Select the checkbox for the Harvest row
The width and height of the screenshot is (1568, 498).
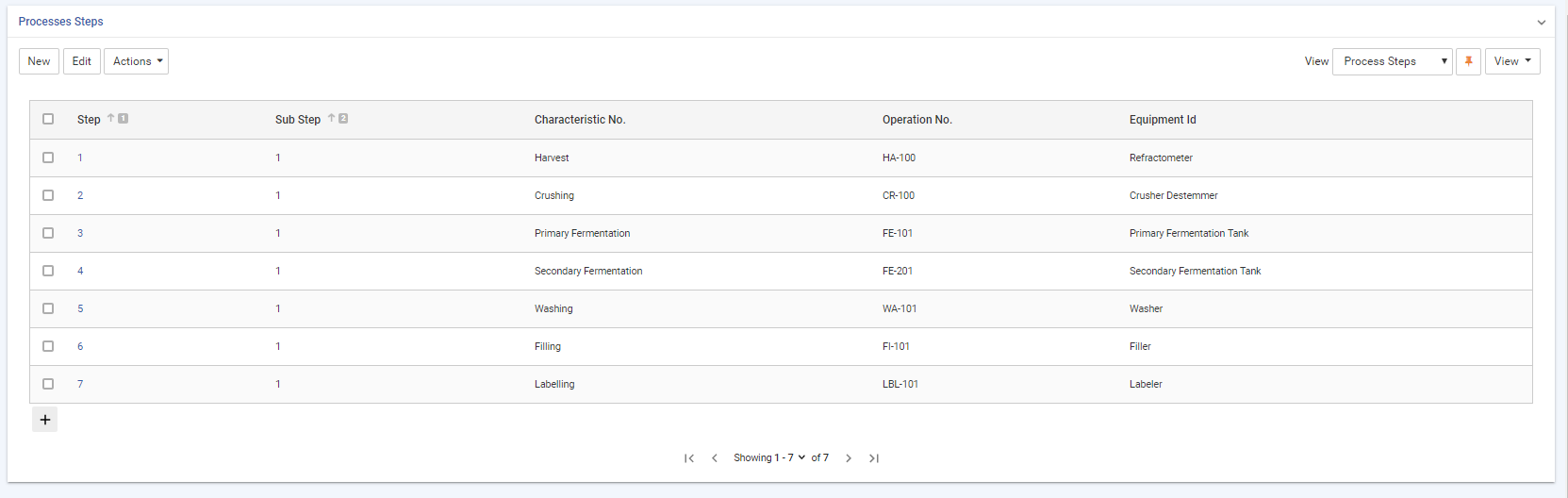[48, 158]
